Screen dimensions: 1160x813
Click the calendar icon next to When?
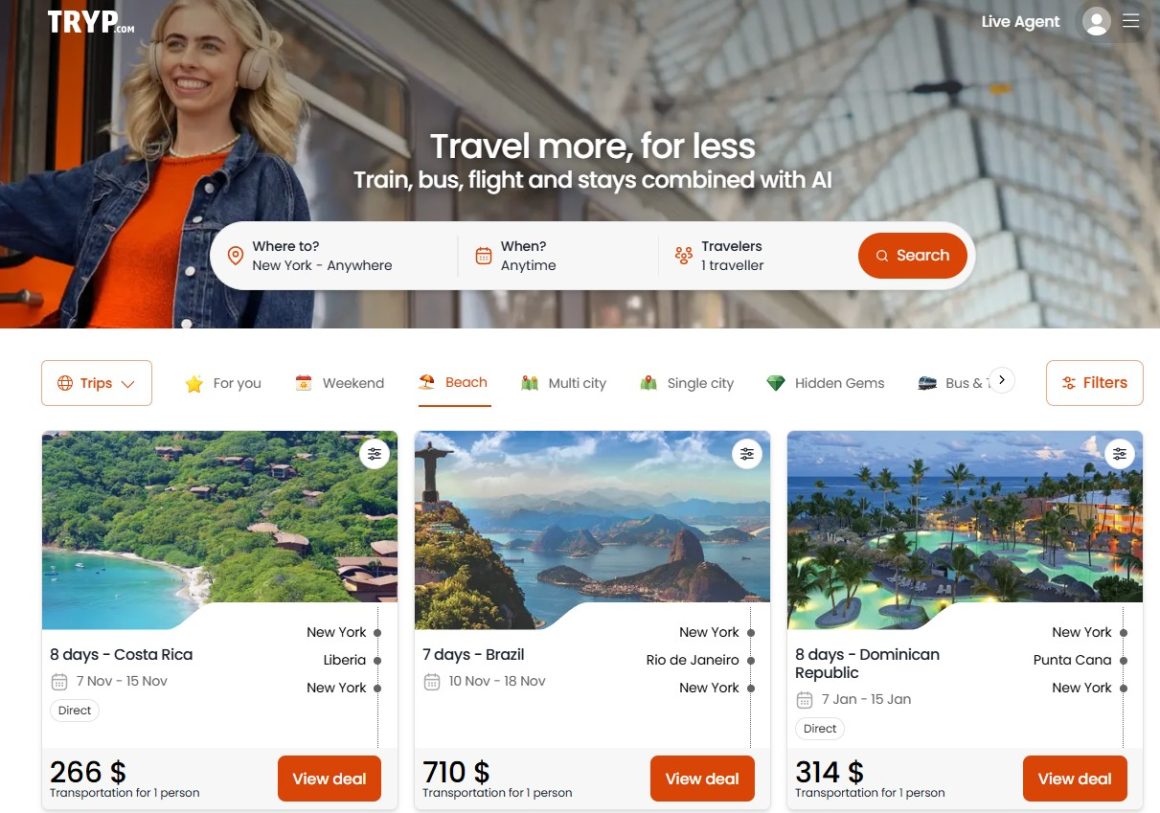pos(483,256)
